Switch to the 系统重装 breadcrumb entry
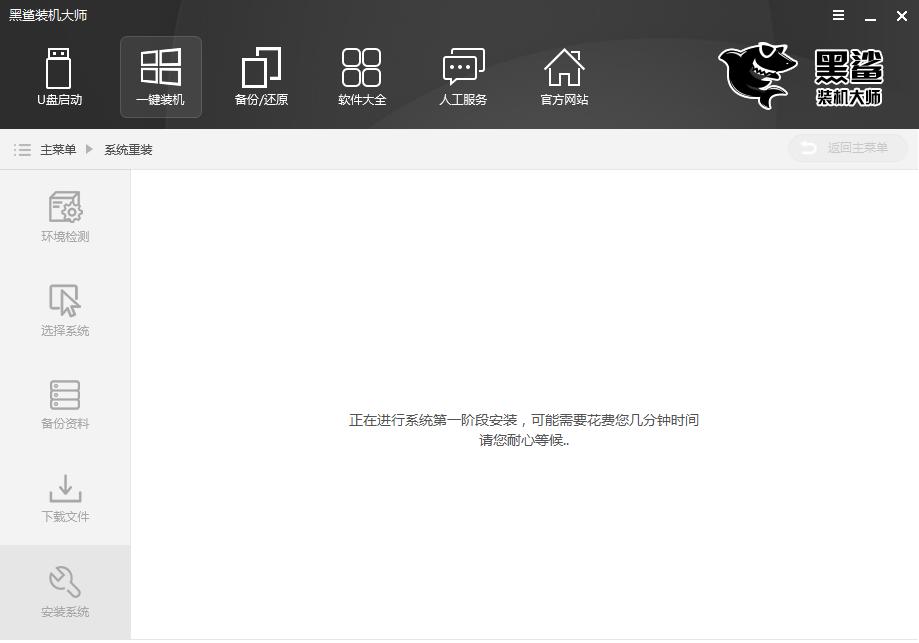 [x=128, y=149]
